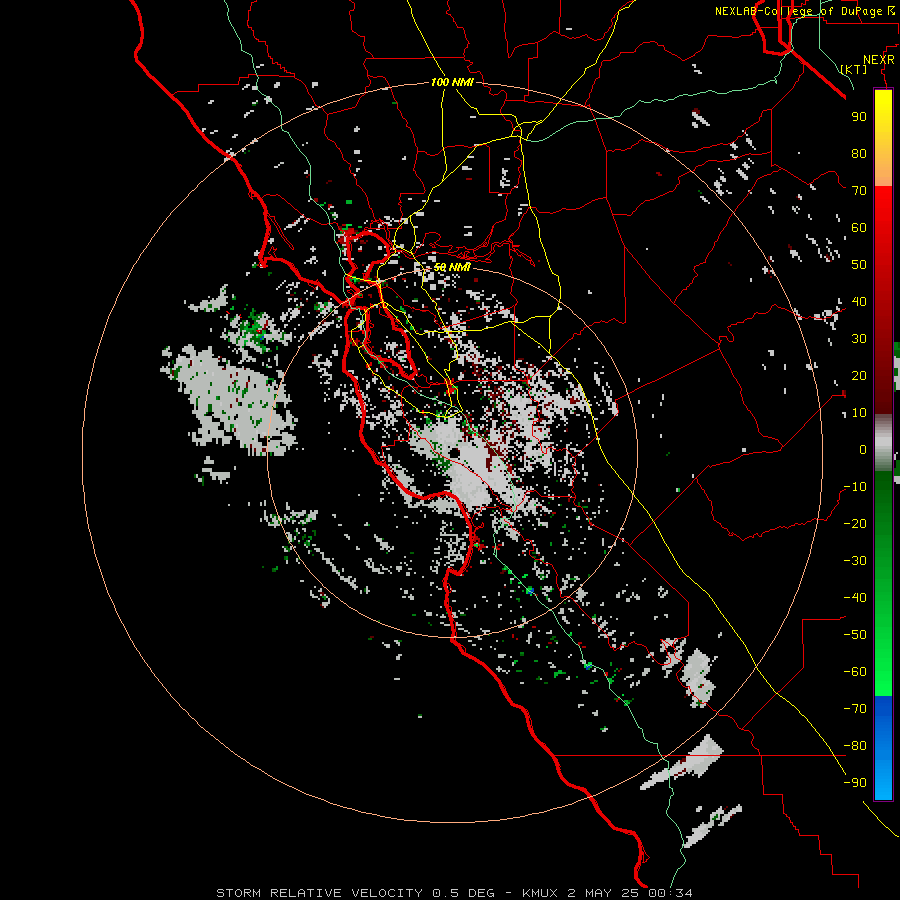The height and width of the screenshot is (900, 900).
Task: Select the 0 value on velocity scale
Action: [x=863, y=450]
